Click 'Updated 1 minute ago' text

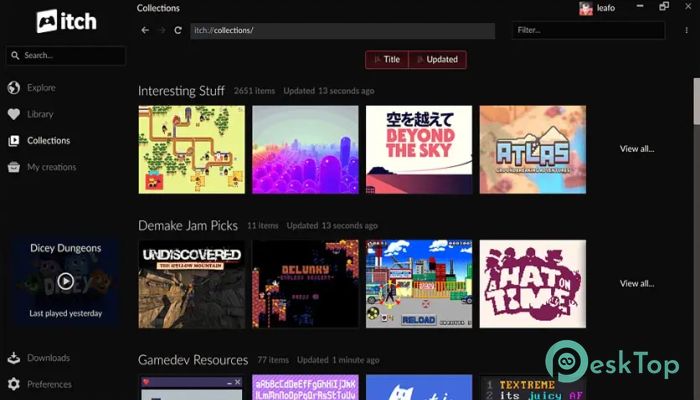click(338, 360)
